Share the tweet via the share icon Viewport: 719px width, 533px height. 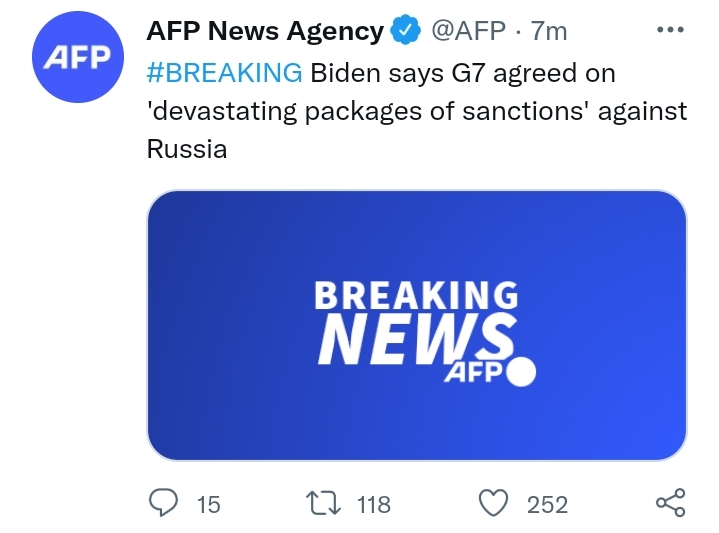(669, 503)
